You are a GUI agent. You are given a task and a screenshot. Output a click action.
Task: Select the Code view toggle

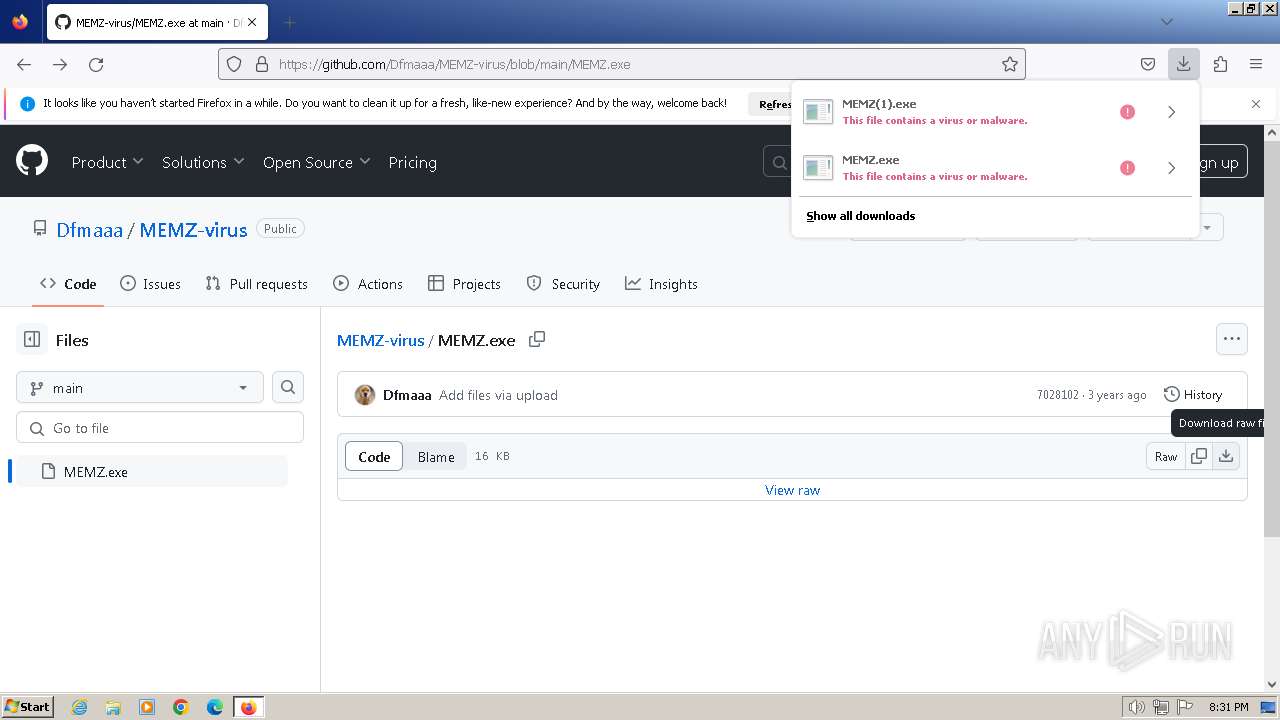pos(374,456)
